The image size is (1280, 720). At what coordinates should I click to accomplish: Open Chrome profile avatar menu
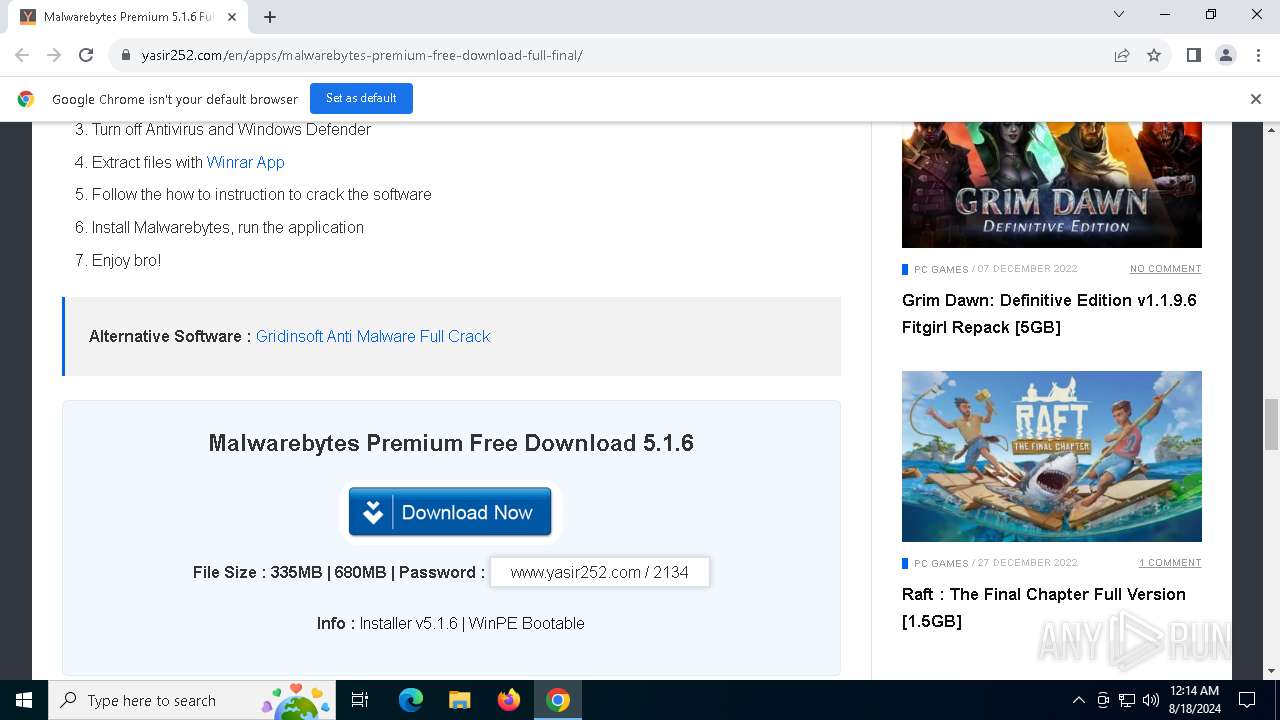1226,55
